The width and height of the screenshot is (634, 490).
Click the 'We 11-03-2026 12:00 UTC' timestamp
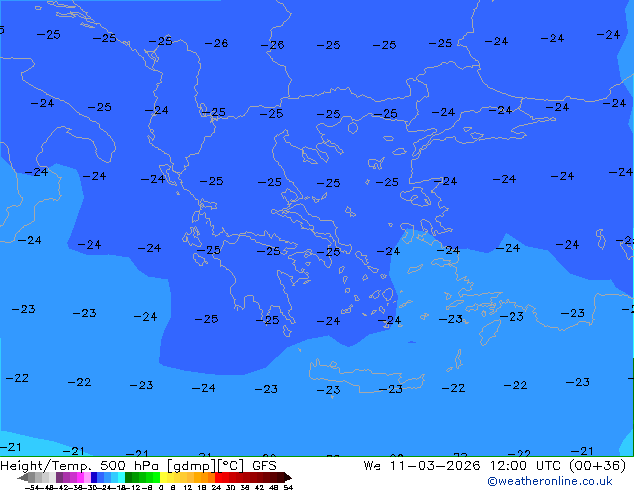pyautogui.click(x=464, y=466)
